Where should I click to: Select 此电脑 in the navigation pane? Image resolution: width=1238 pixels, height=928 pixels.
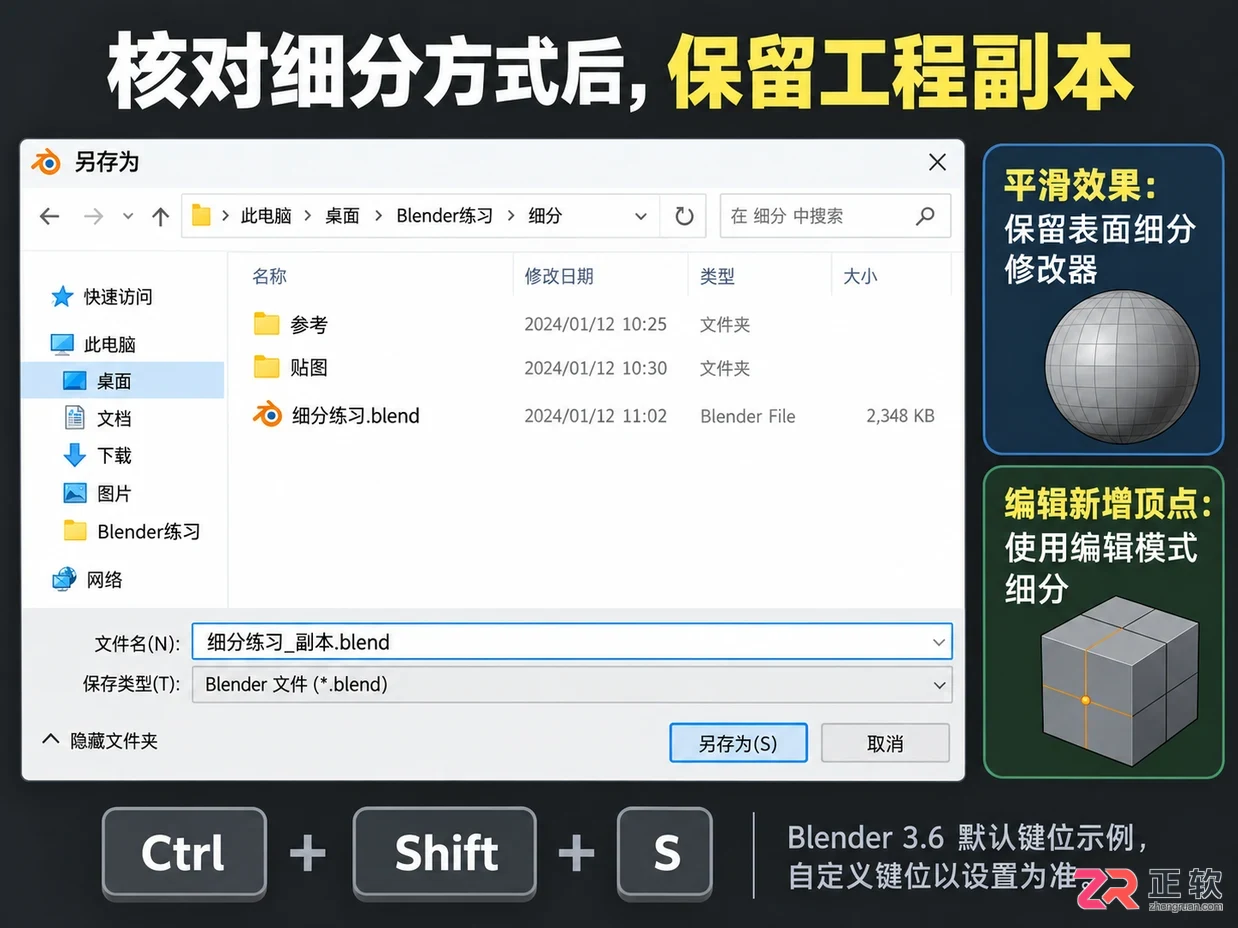pos(110,345)
